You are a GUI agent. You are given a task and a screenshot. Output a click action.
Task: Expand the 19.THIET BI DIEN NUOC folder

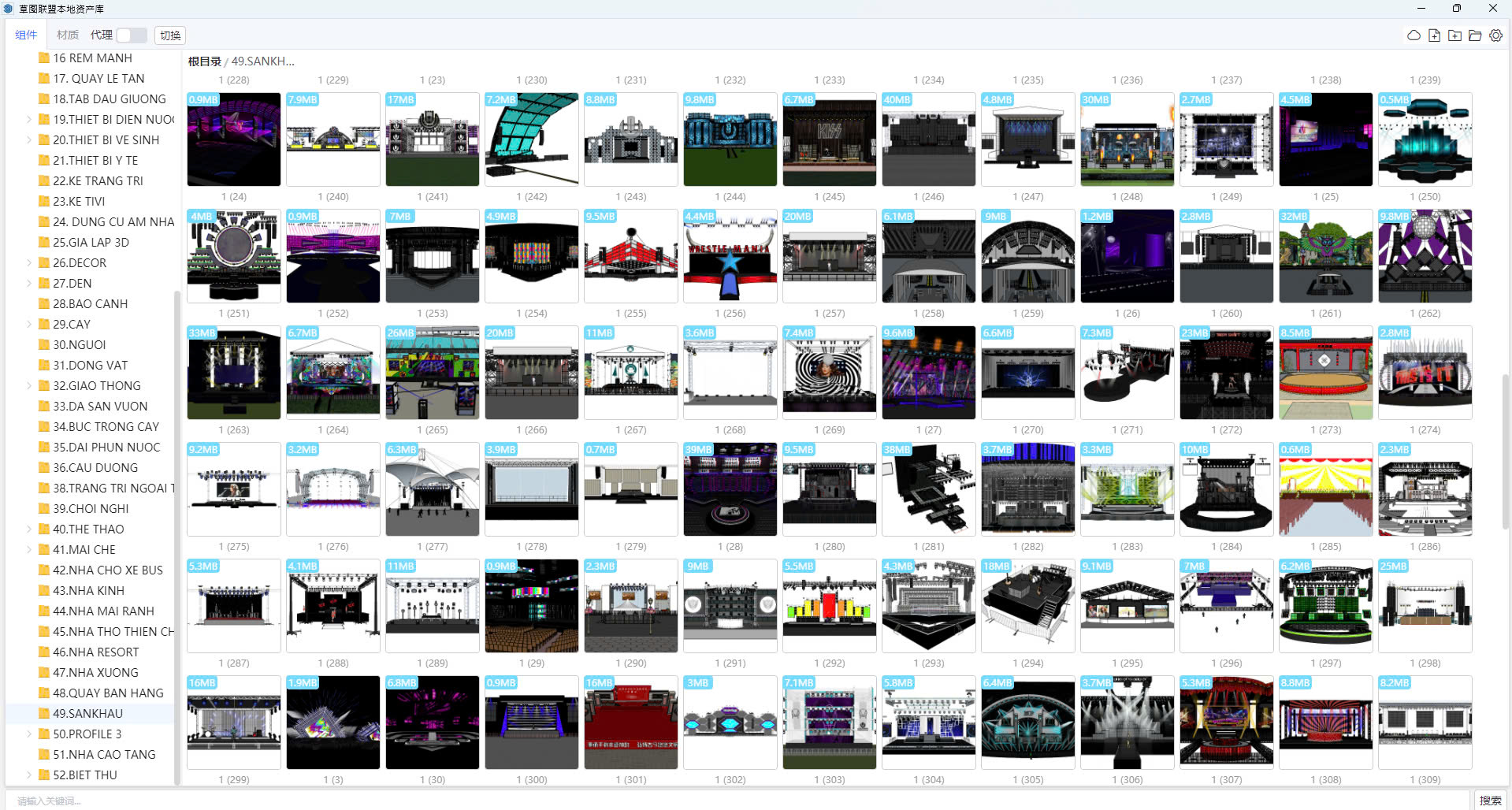[29, 120]
